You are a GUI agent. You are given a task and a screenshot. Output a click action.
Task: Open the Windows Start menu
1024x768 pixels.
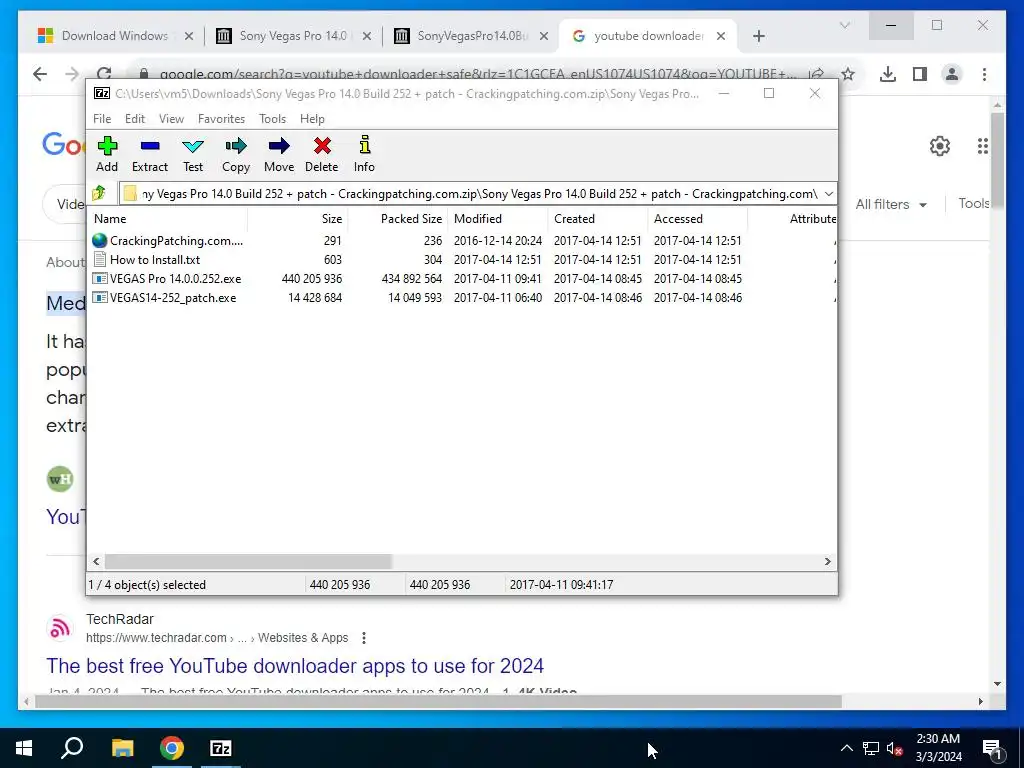[24, 748]
